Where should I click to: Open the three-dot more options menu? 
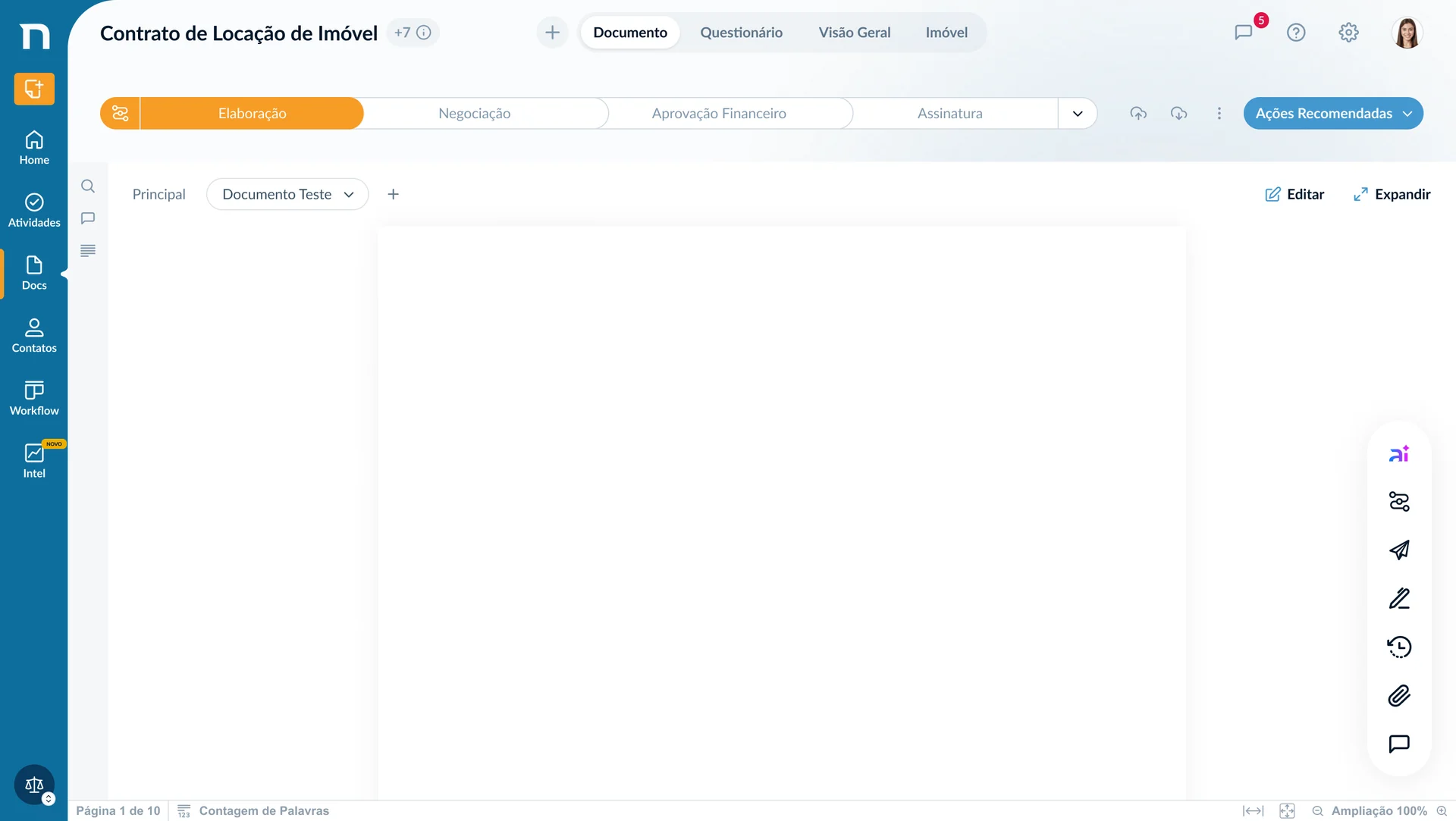point(1219,113)
